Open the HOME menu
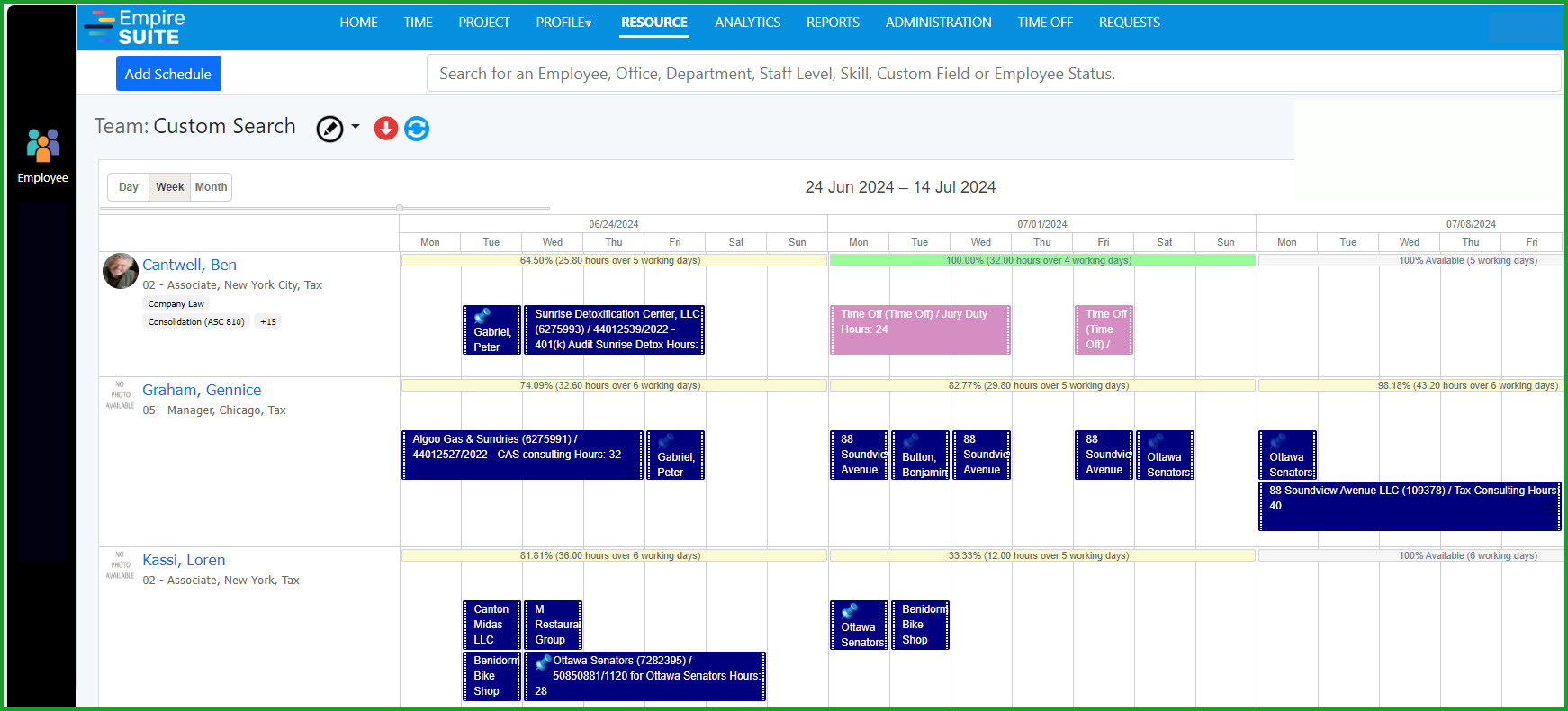The image size is (1568, 711). point(358,22)
